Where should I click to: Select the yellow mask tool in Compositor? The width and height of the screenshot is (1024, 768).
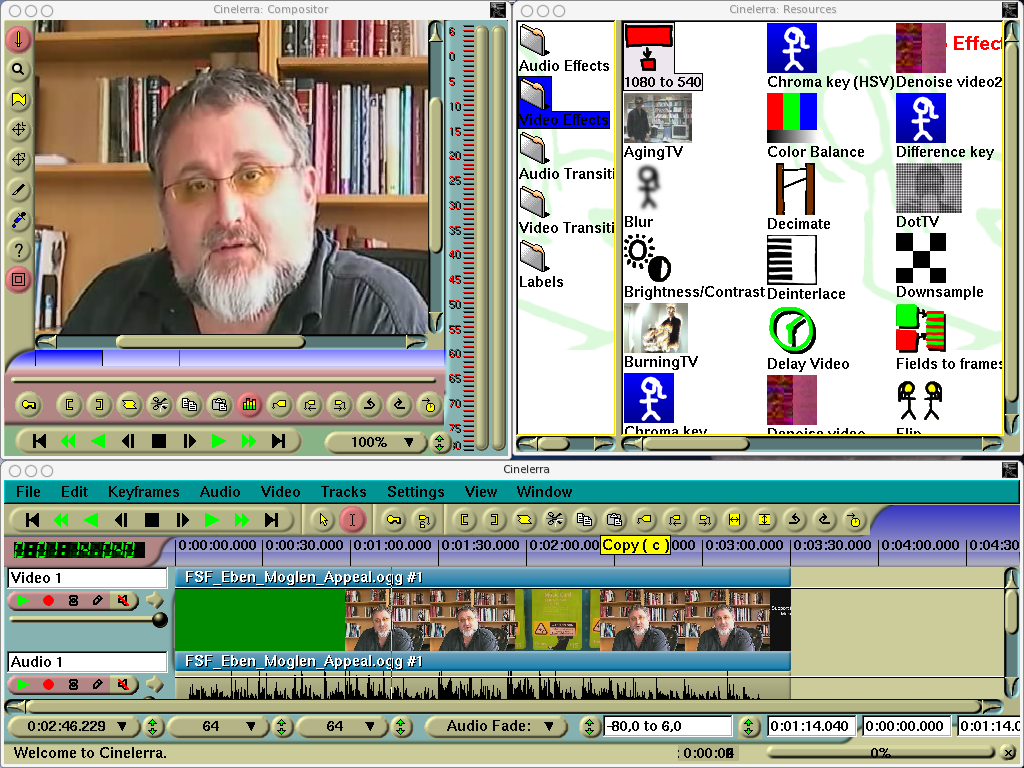point(18,99)
